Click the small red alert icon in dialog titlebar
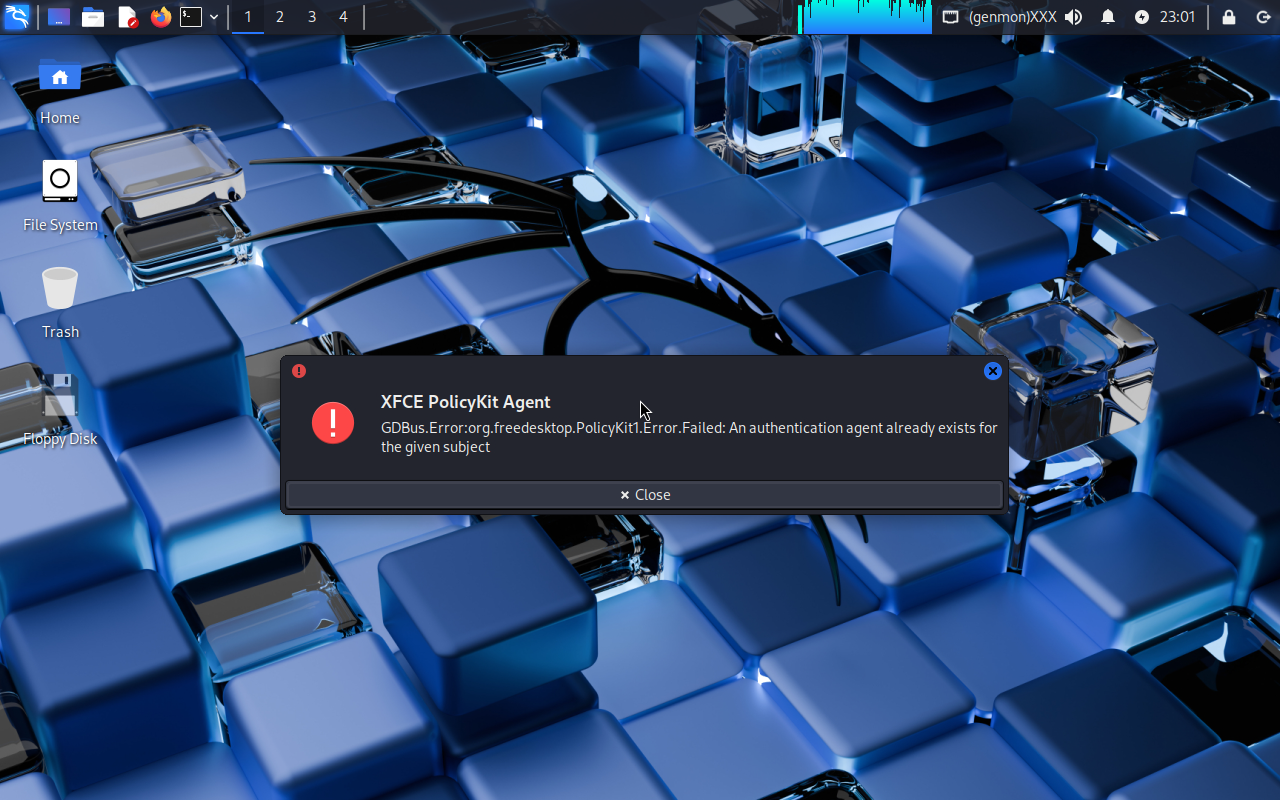1280x800 pixels. [x=298, y=371]
